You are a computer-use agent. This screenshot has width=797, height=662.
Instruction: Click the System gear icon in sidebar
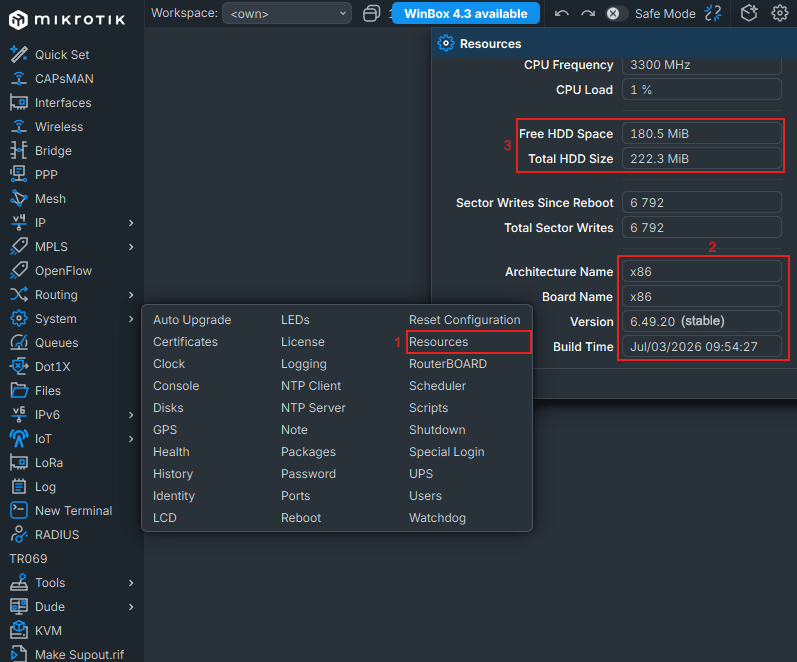(x=19, y=318)
